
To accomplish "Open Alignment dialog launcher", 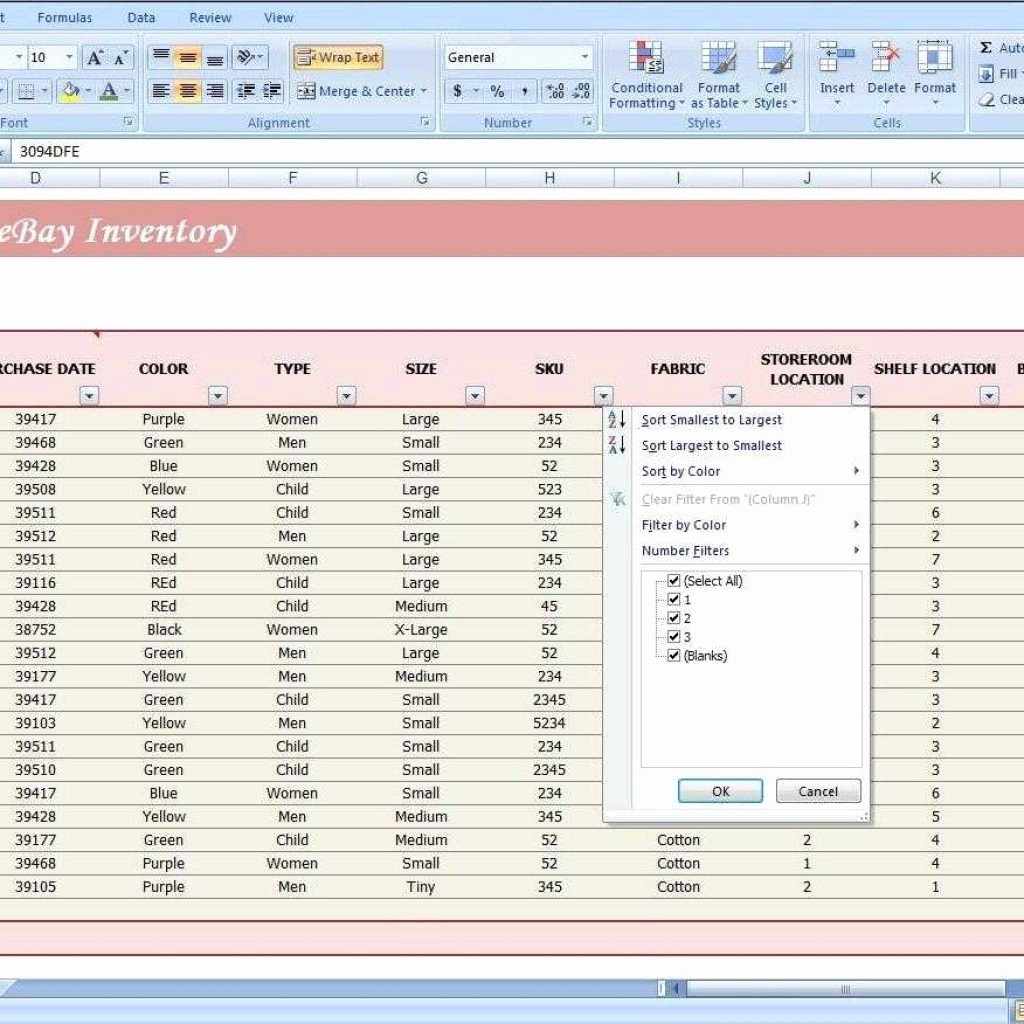I will [x=424, y=122].
